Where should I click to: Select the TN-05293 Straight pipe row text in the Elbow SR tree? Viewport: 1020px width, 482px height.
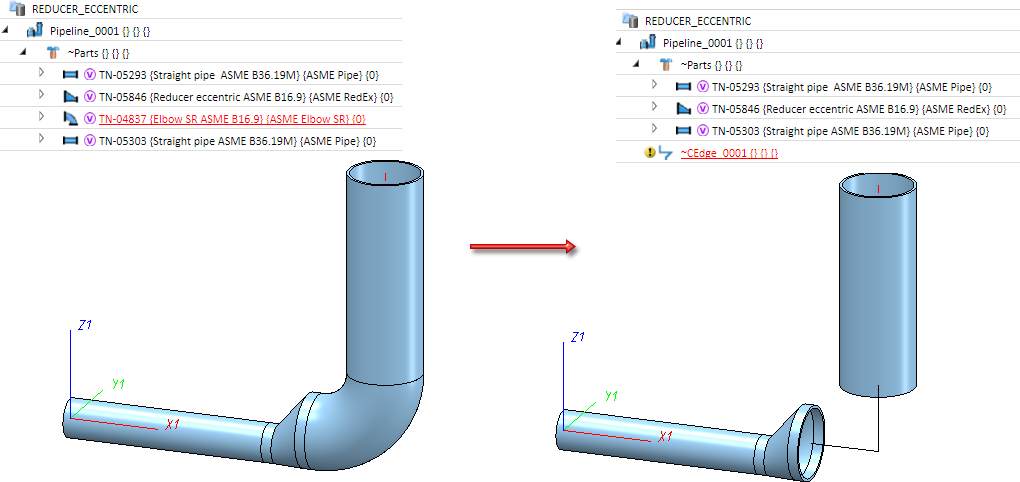click(239, 75)
